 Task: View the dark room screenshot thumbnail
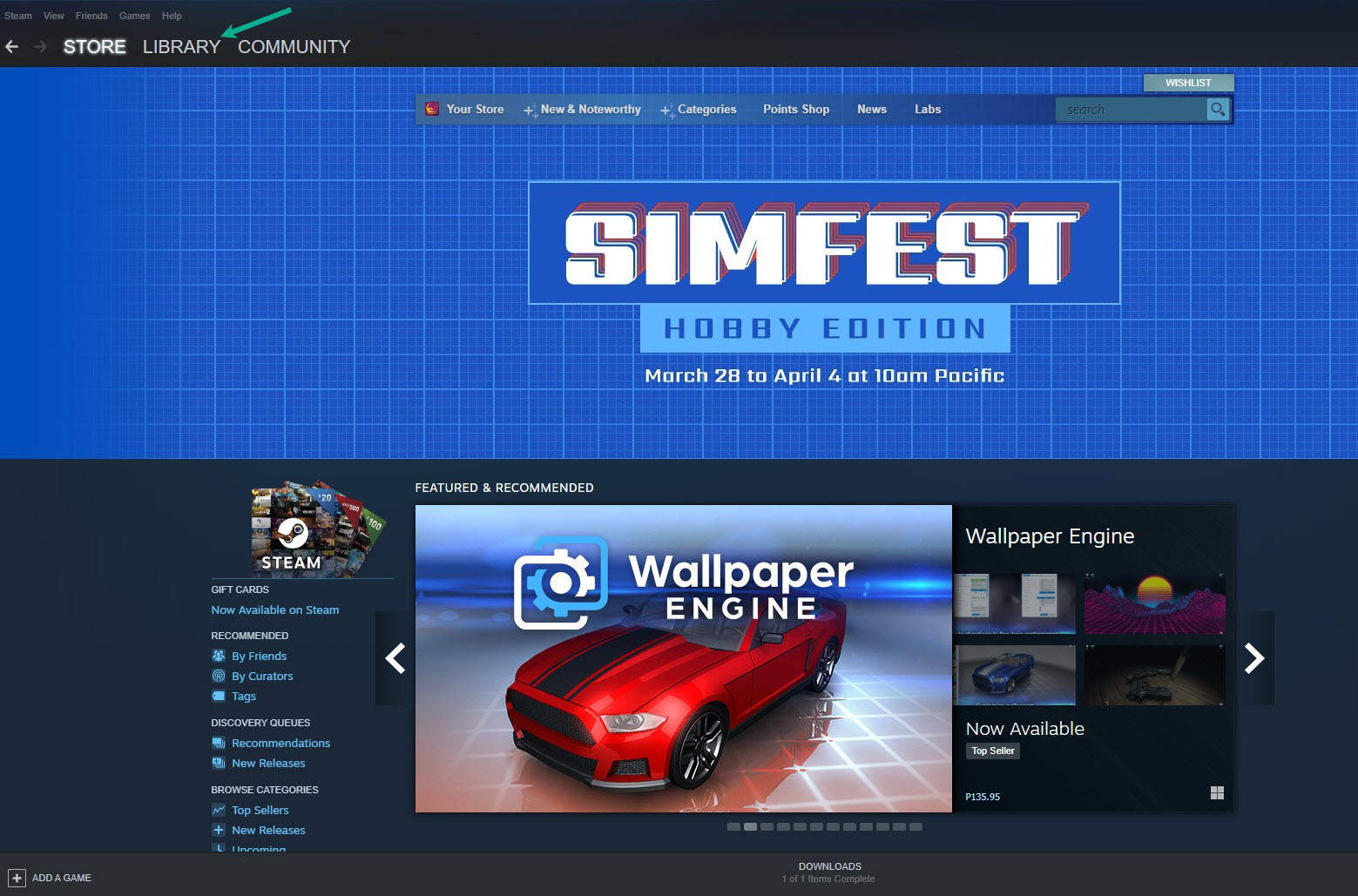(x=1155, y=675)
